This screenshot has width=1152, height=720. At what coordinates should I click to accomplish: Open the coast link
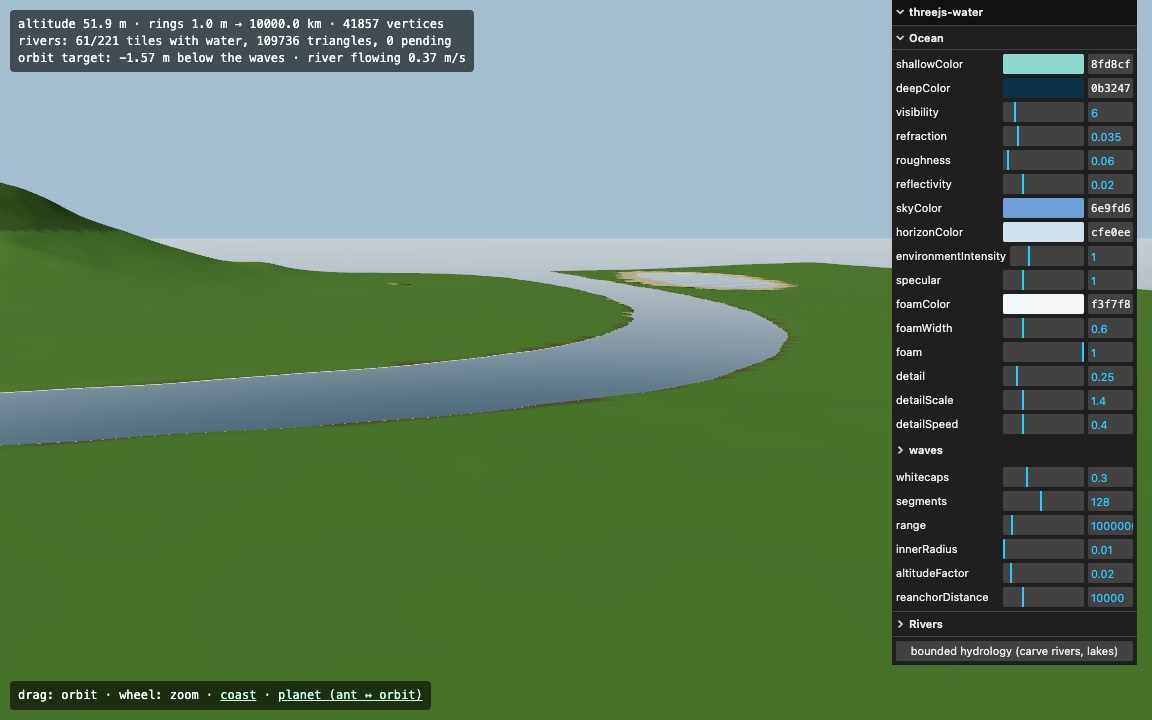pos(238,695)
